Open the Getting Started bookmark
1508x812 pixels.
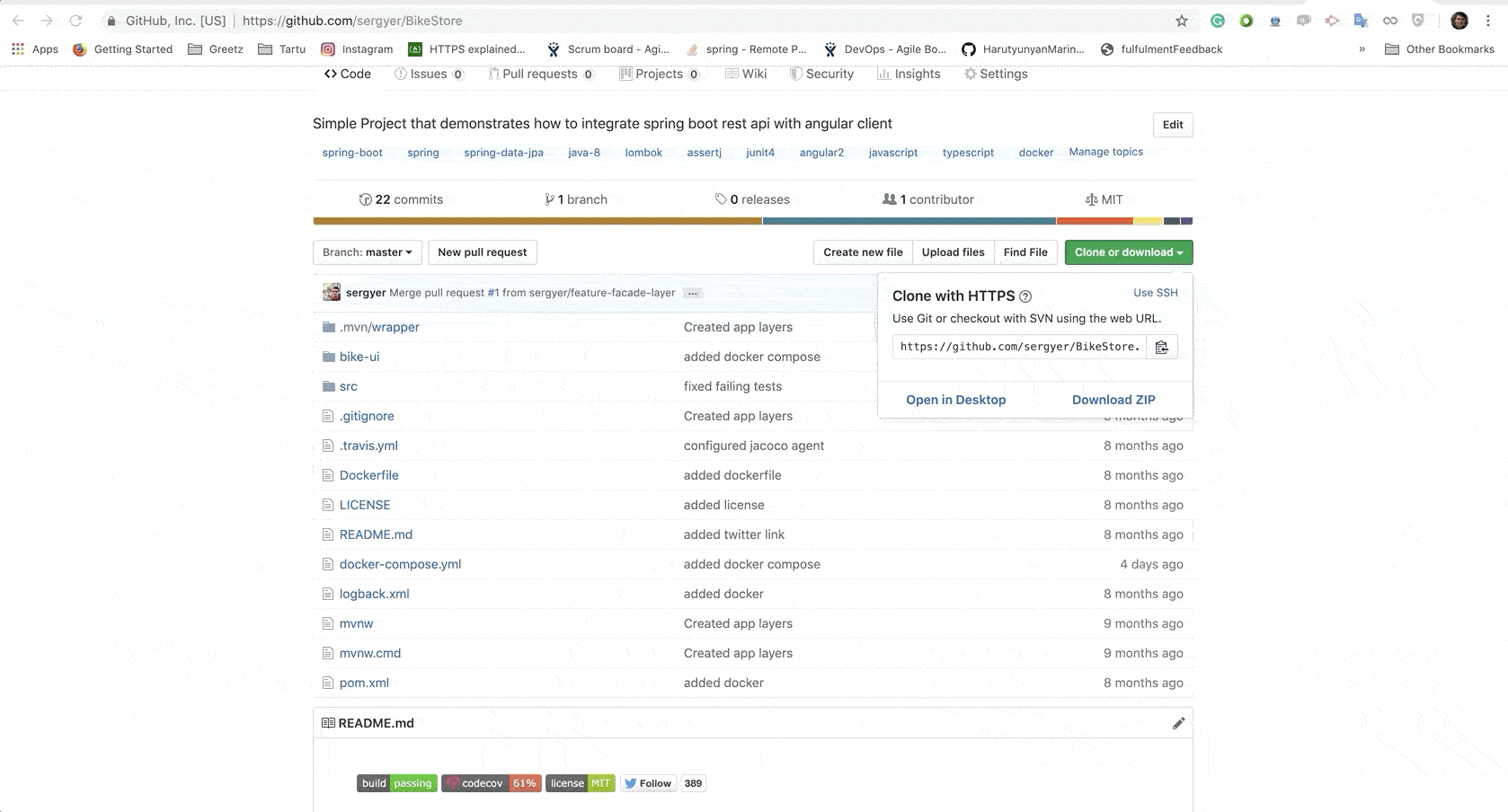click(123, 49)
